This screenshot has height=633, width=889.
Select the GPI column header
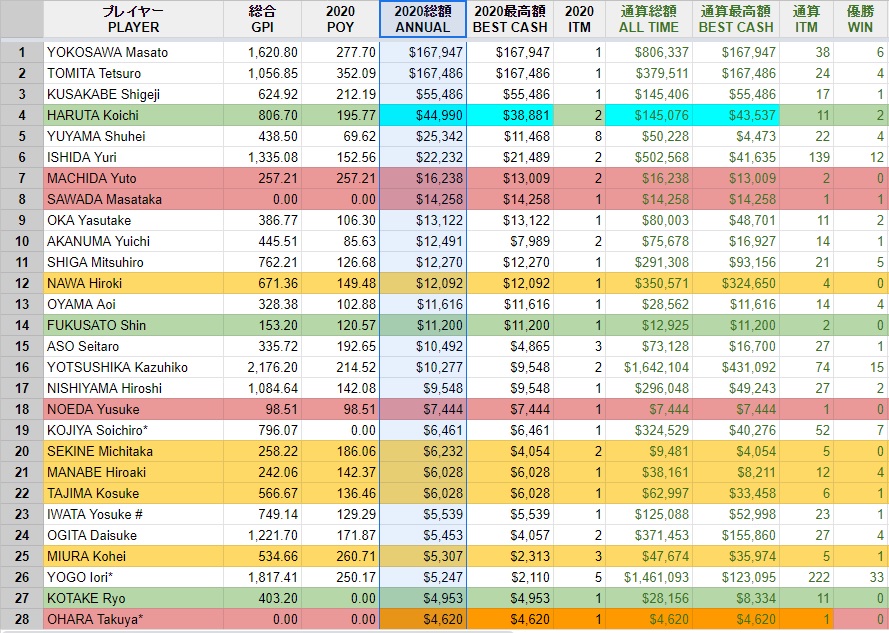pos(262,19)
